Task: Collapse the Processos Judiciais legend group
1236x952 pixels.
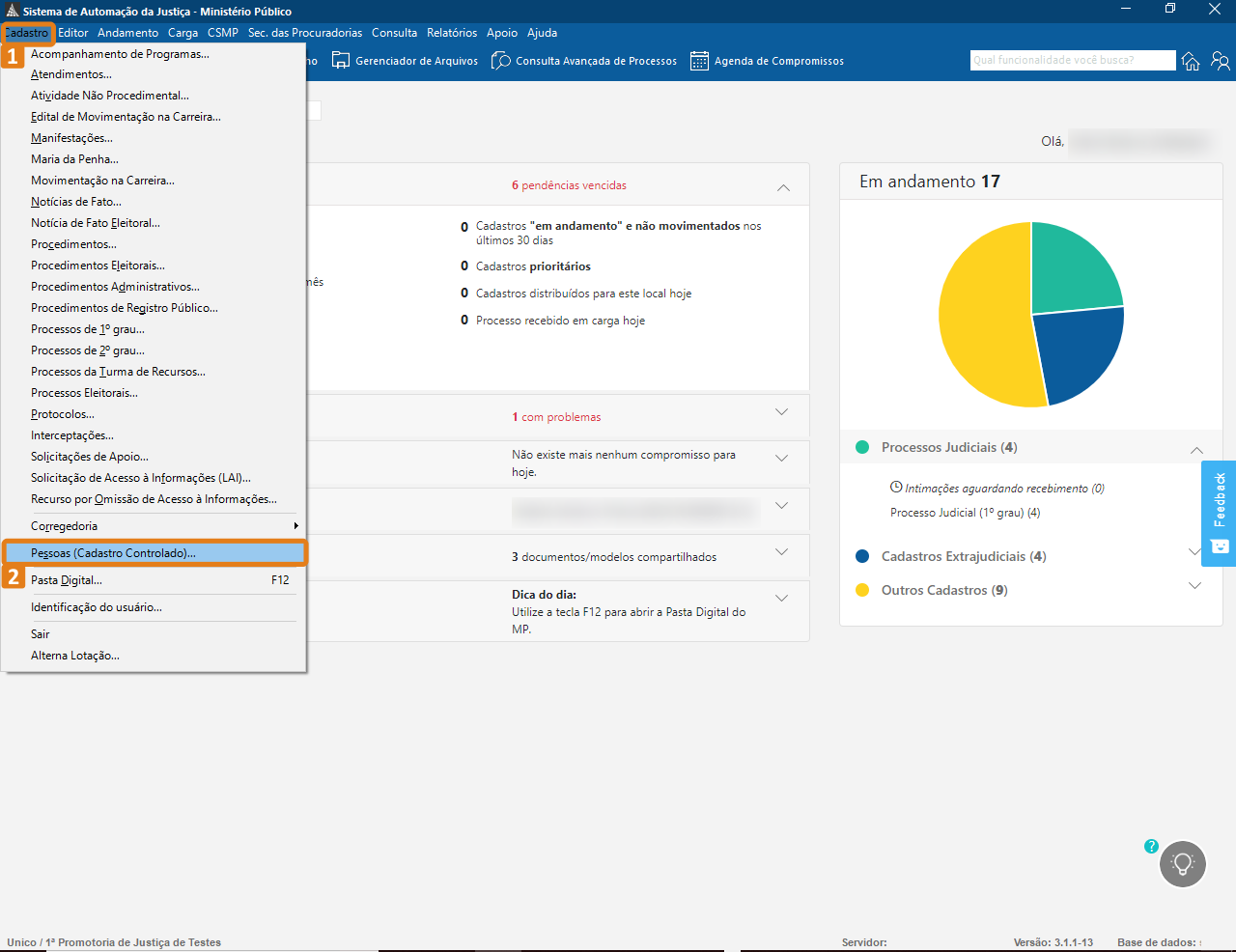Action: click(x=1196, y=450)
